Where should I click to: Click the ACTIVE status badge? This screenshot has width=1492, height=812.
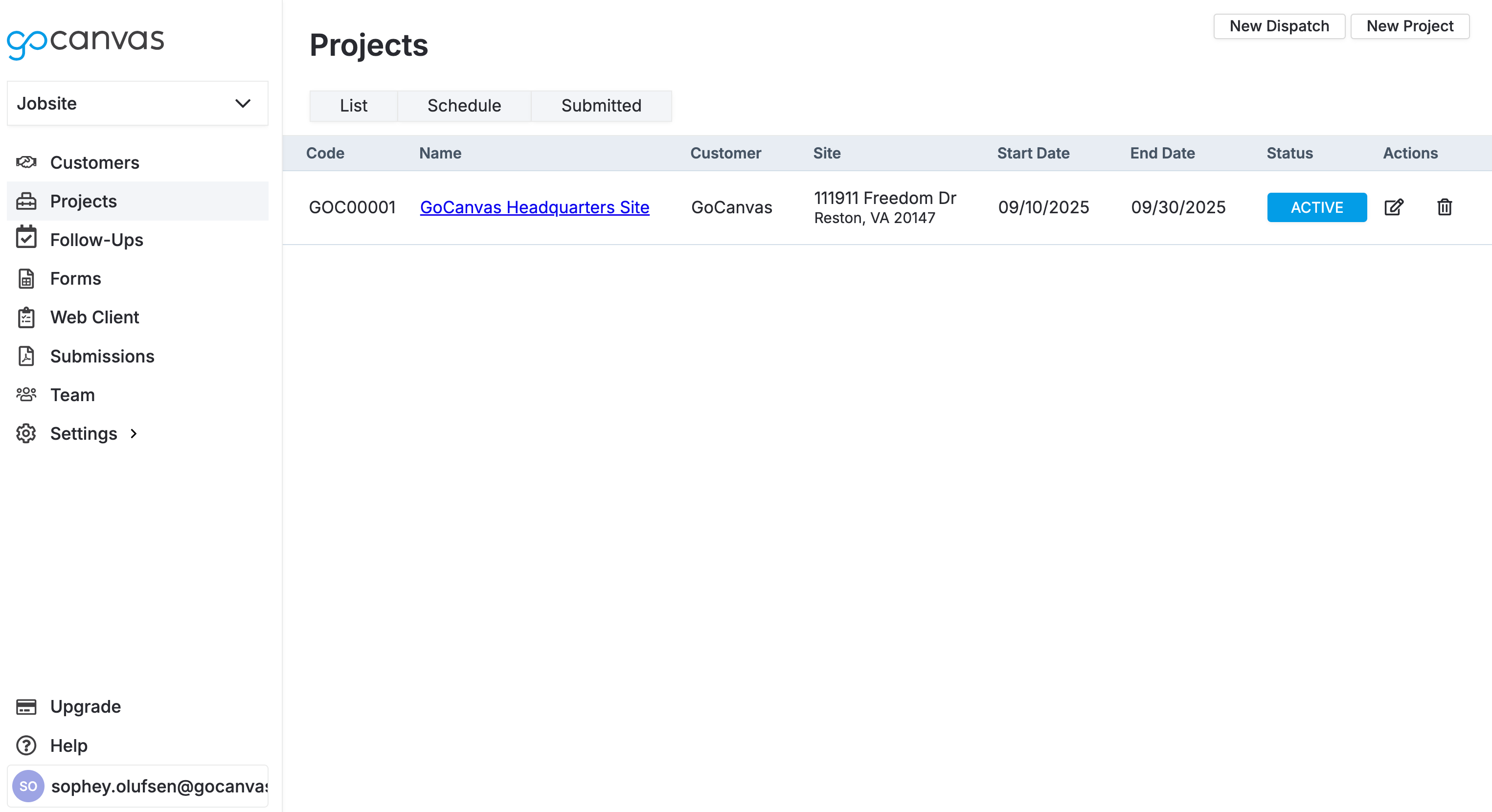click(1316, 207)
